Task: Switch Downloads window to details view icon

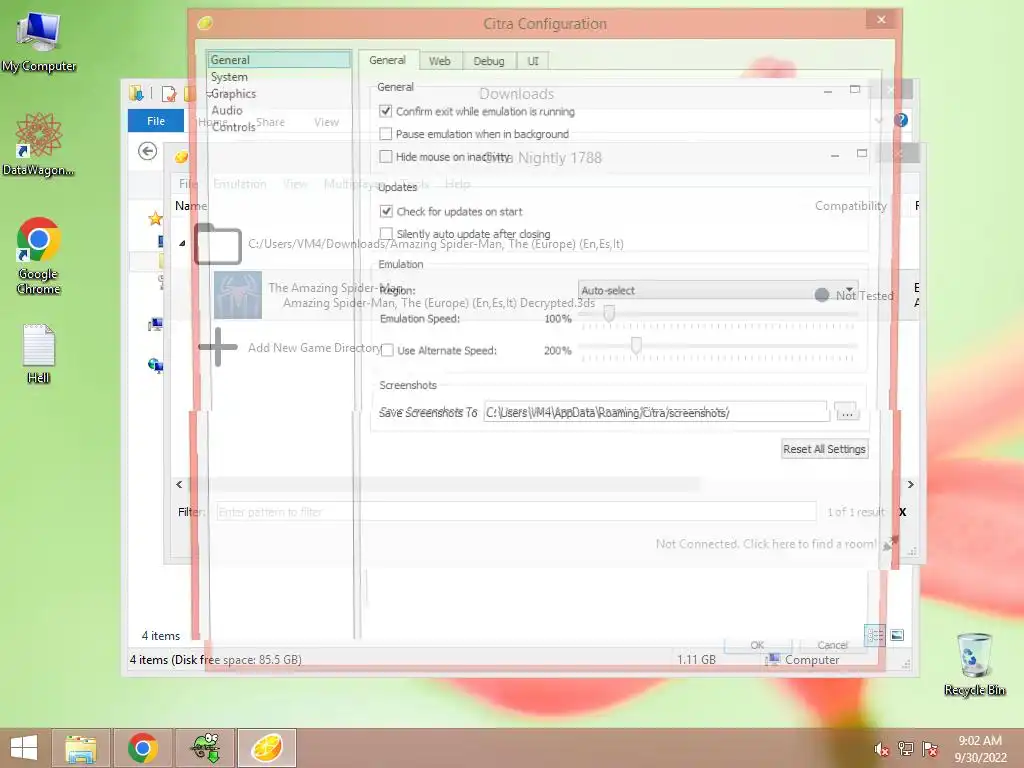Action: point(874,635)
